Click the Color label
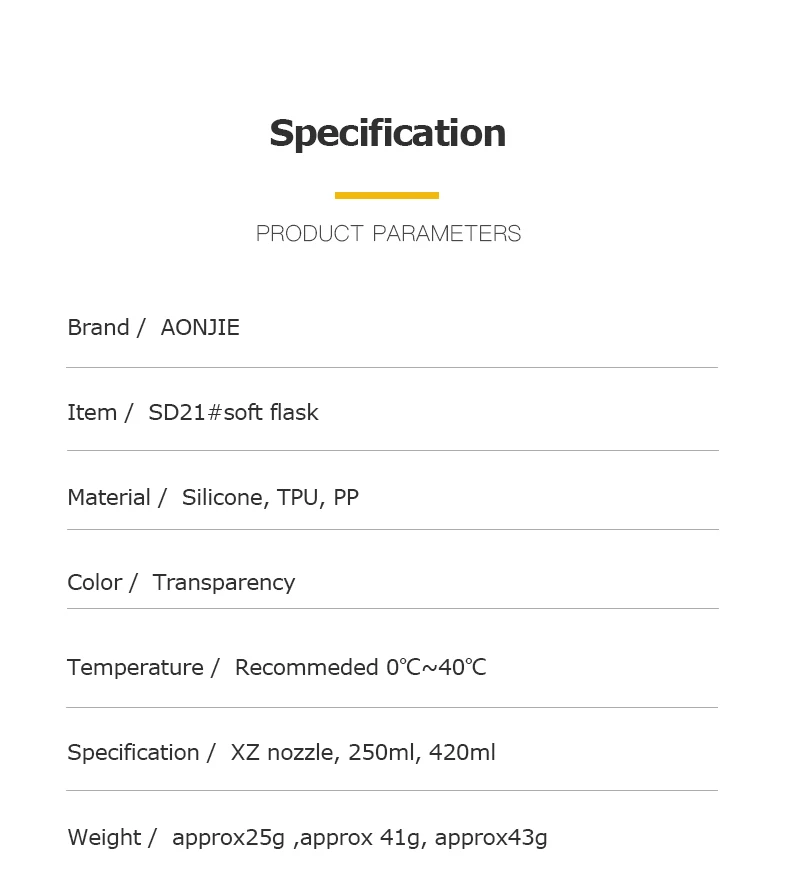 pos(95,583)
